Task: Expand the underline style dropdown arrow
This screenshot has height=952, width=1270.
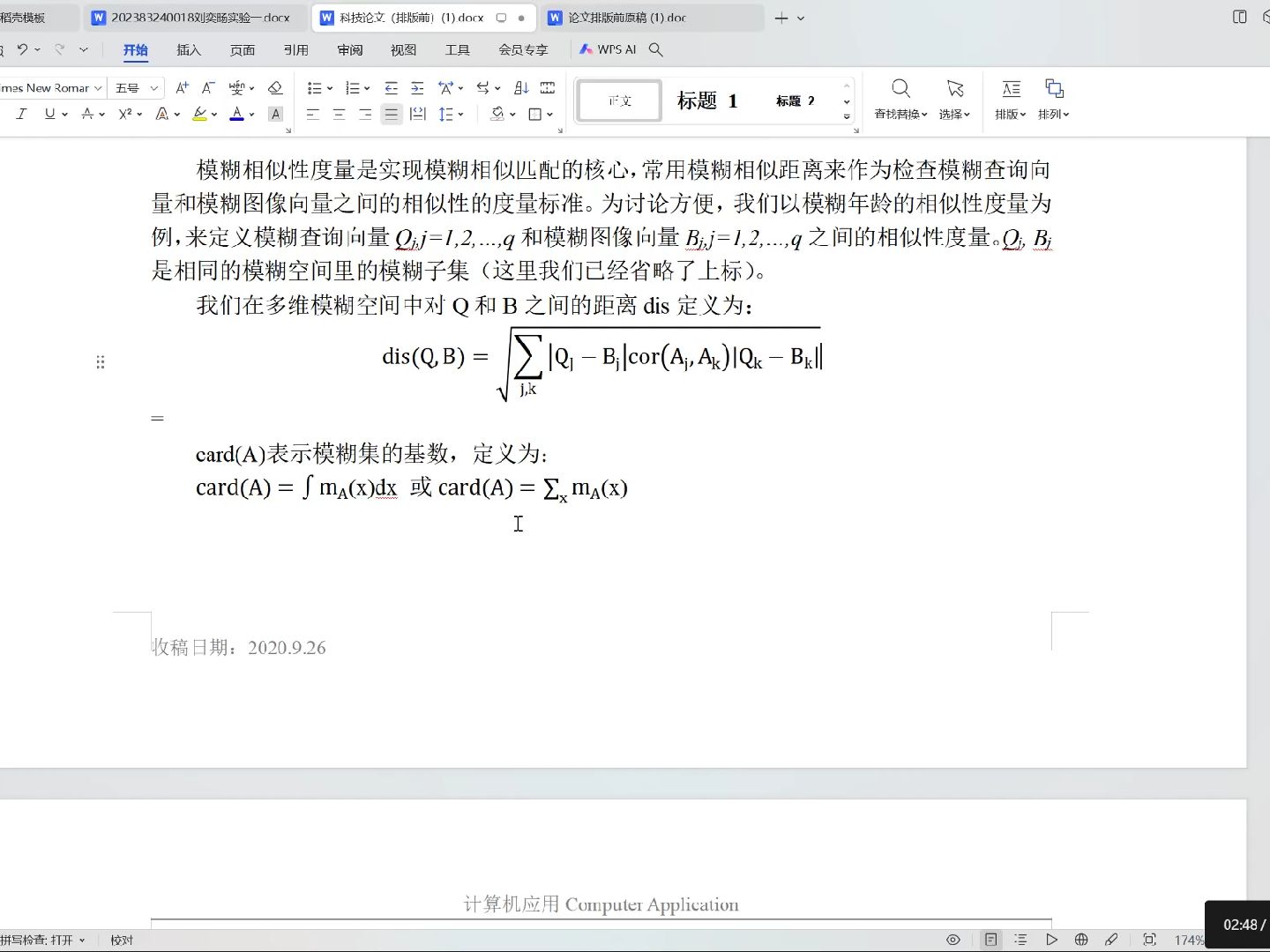Action: pyautogui.click(x=65, y=115)
